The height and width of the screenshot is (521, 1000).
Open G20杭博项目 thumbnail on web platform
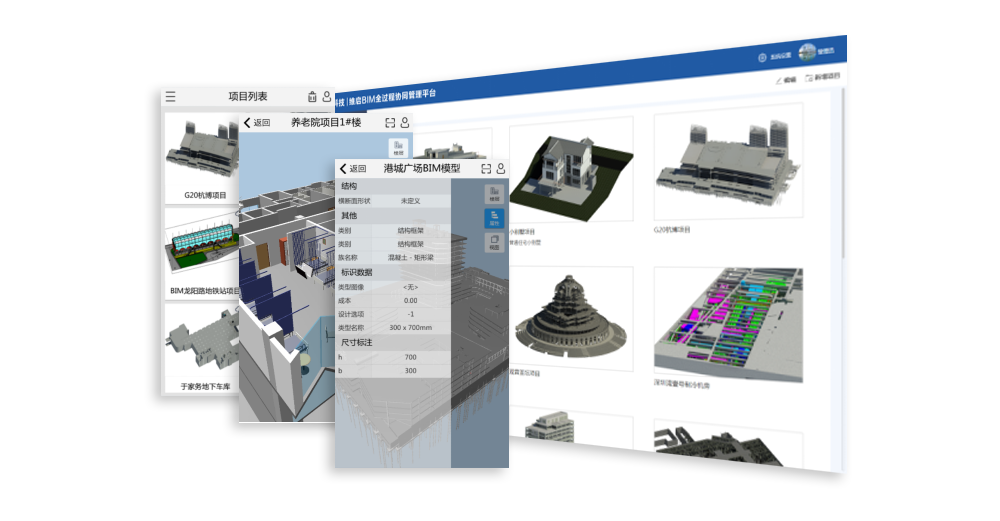[x=728, y=162]
